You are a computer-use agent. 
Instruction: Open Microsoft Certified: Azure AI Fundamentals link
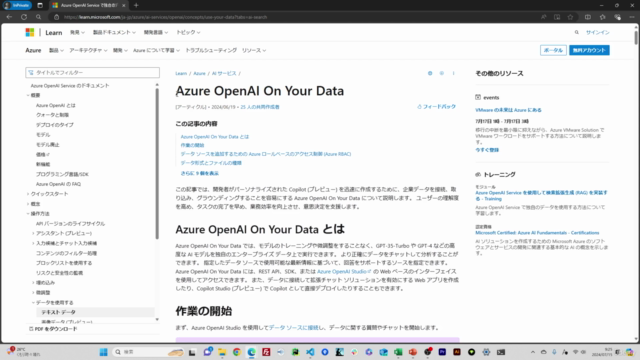point(537,233)
